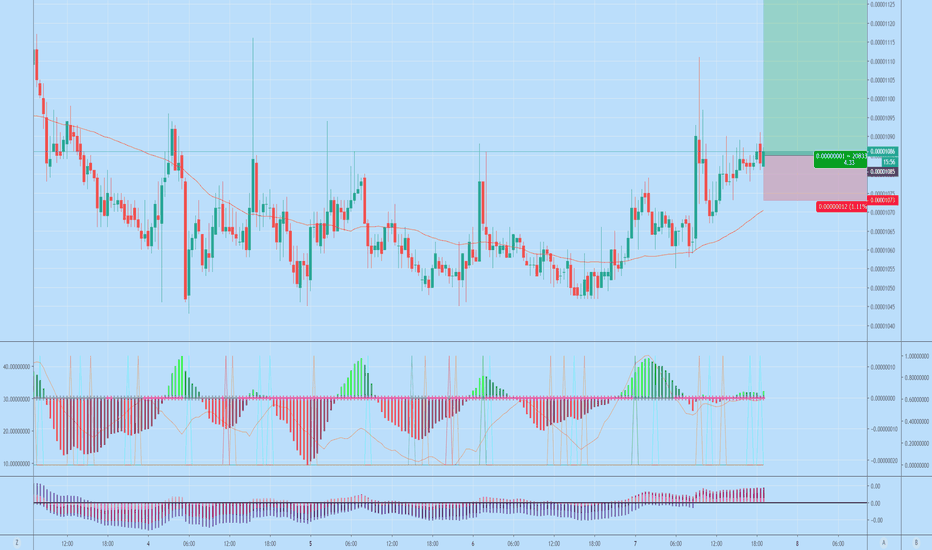The width and height of the screenshot is (932, 550).
Task: Click date label 5 on time axis
Action: pyautogui.click(x=310, y=543)
